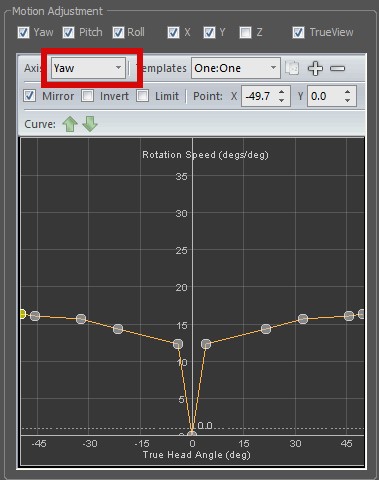Screen dimensions: 379x480
Task: Click the minus icon to remove template
Action: (337, 68)
